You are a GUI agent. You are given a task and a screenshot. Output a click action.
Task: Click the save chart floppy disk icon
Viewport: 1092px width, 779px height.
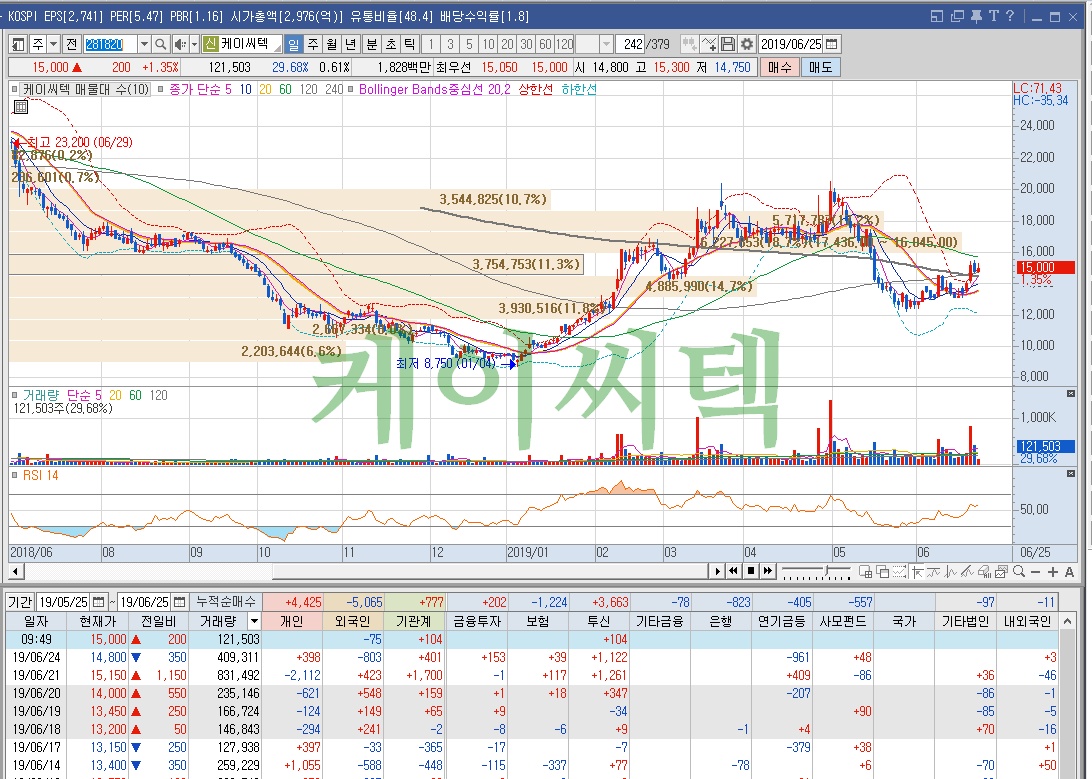[x=728, y=45]
